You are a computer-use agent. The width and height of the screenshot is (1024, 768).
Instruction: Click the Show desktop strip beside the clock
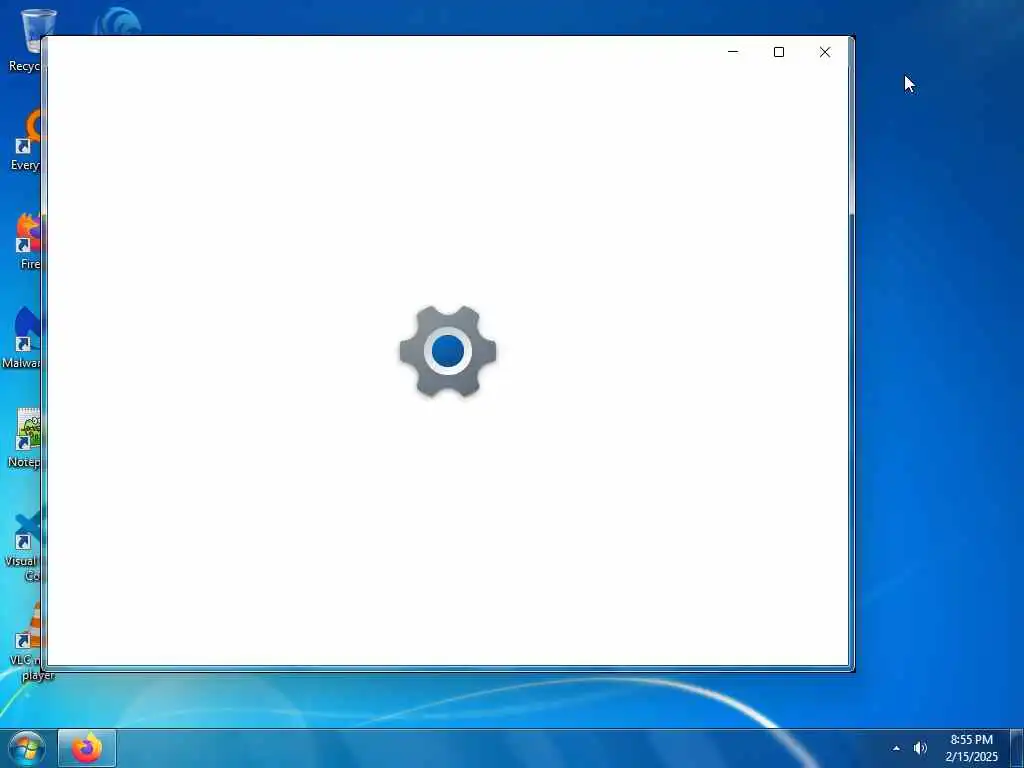coord(1017,748)
